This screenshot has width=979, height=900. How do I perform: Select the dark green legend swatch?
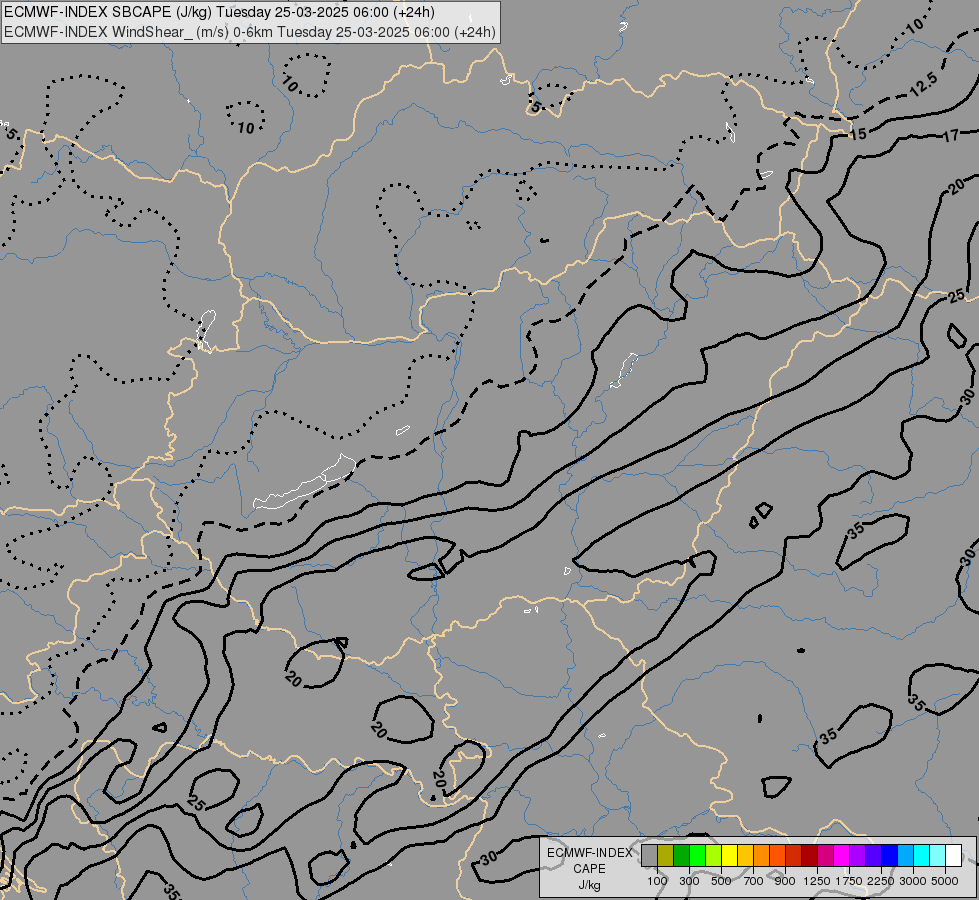681,856
